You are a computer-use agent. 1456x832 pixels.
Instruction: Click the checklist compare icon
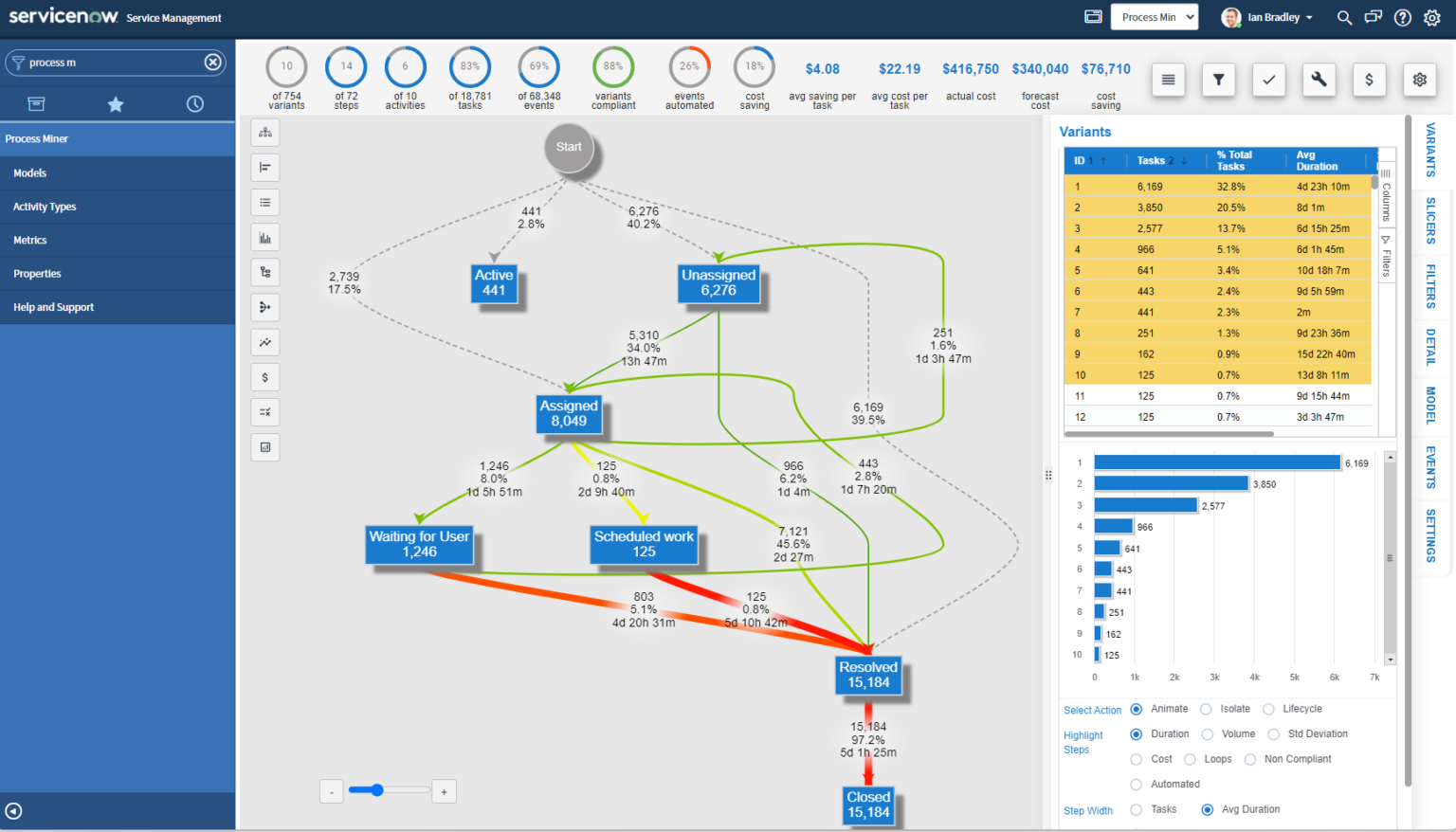tap(265, 412)
